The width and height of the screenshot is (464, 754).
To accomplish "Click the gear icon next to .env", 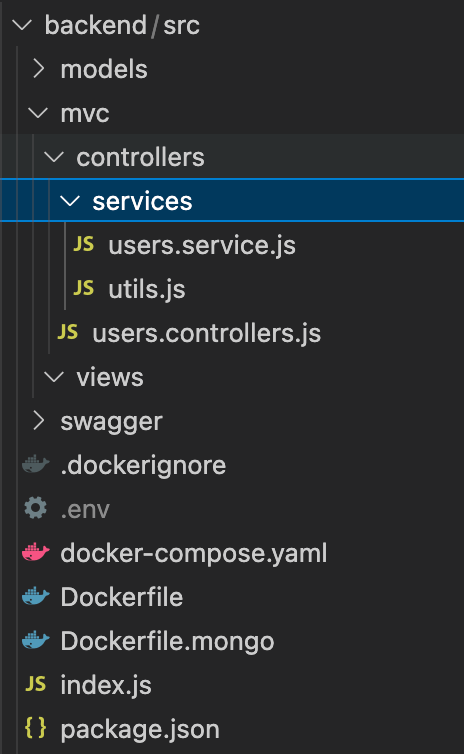I will click(36, 508).
